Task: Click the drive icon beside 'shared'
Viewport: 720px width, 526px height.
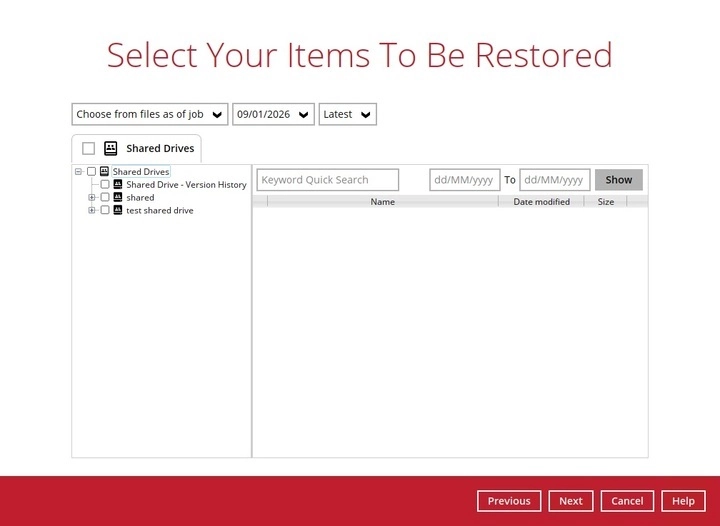Action: click(118, 197)
